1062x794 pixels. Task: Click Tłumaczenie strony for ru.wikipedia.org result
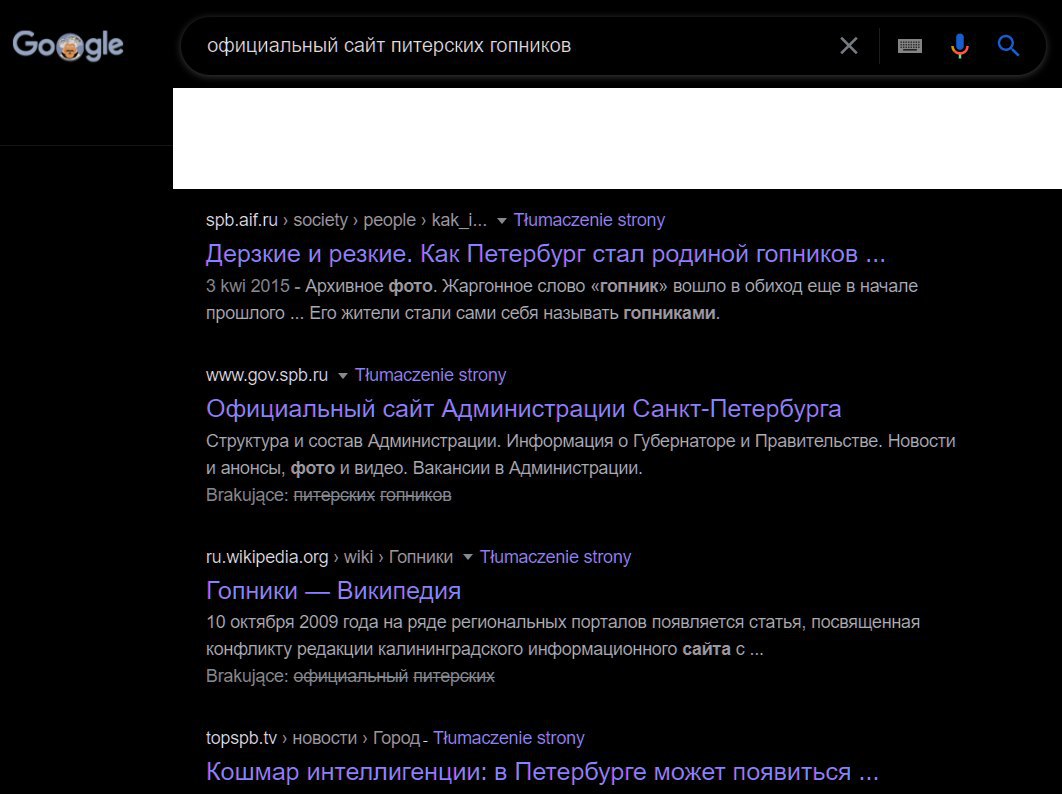555,557
